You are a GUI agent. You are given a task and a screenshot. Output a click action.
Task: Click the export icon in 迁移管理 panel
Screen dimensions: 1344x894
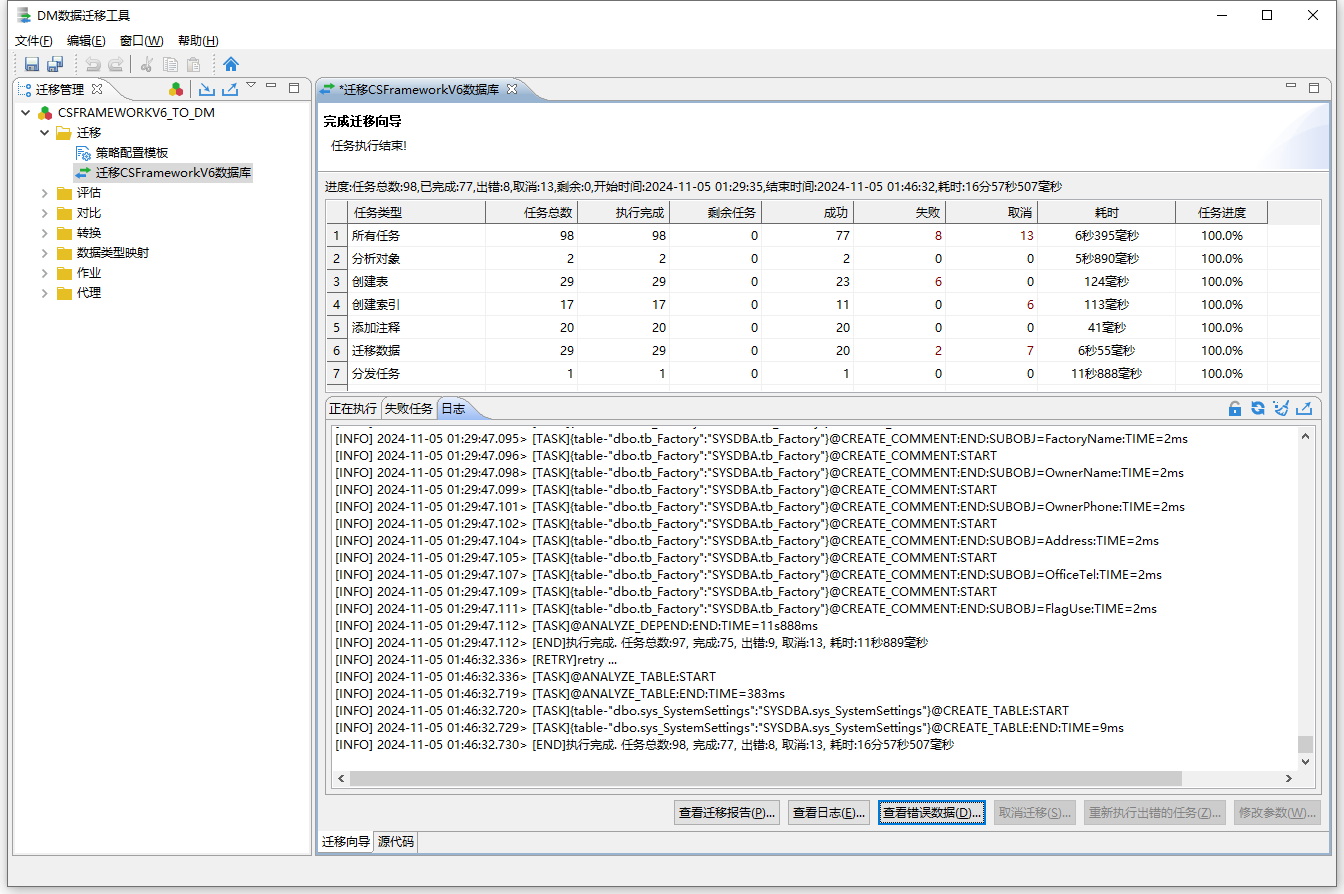(230, 89)
